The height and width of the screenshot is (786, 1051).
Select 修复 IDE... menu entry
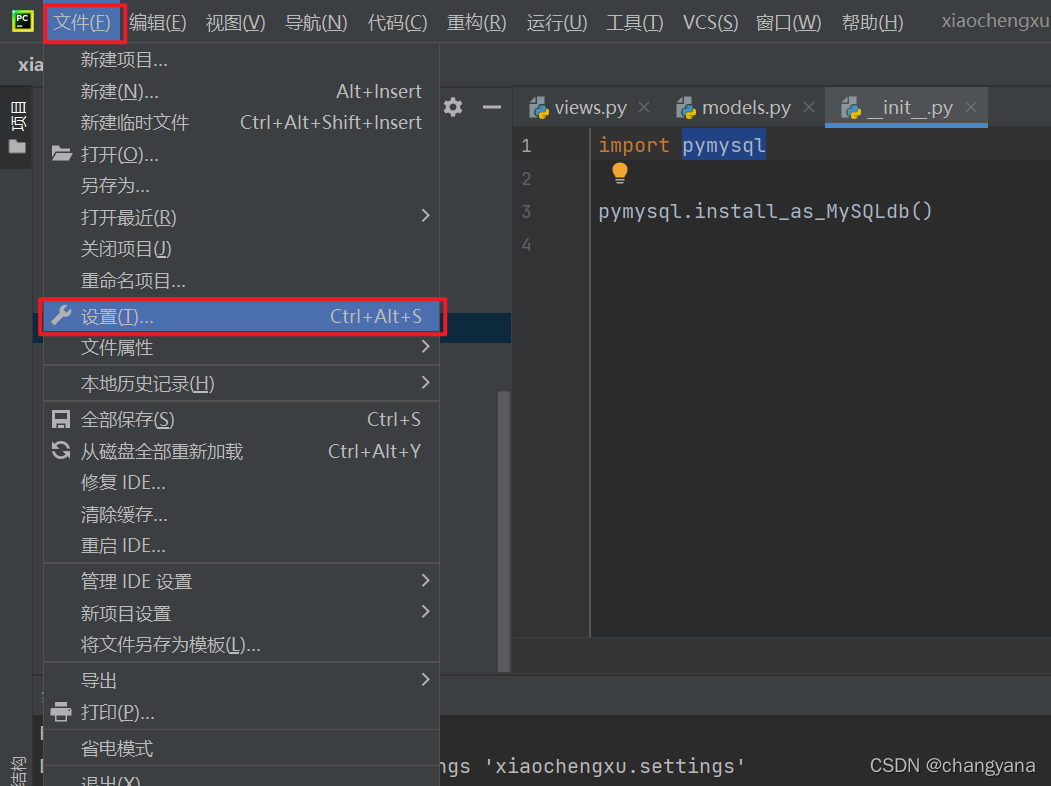pyautogui.click(x=241, y=482)
